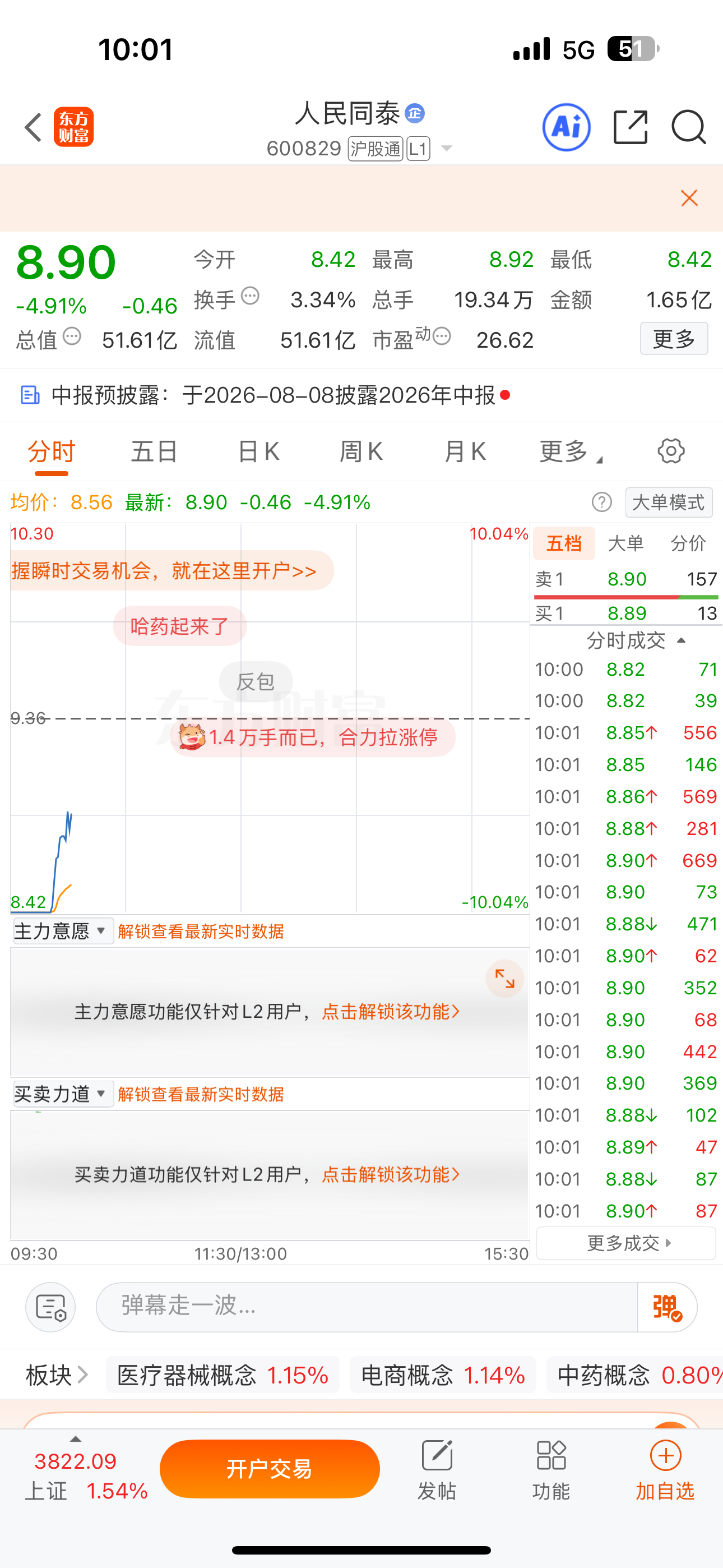Tap the expand chart fullscreen icon
The height and width of the screenshot is (1568, 723).
pos(504,979)
